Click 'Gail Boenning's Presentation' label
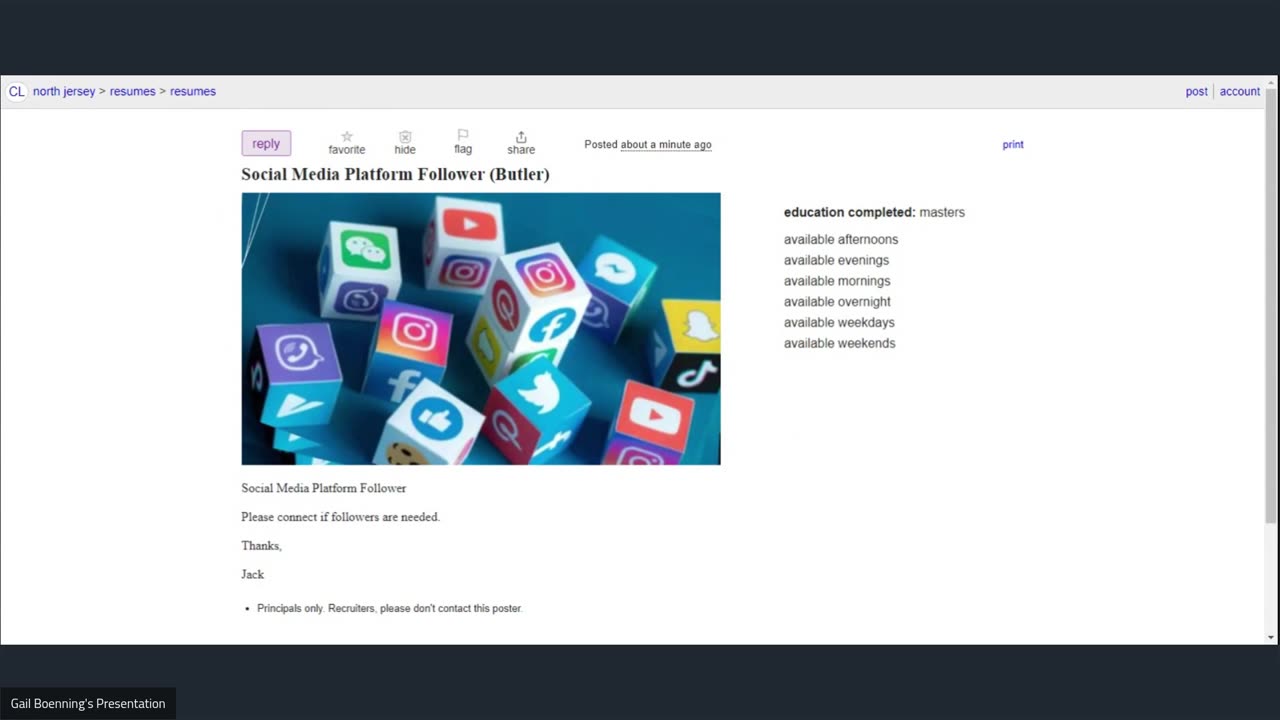Viewport: 1280px width, 720px height. tap(88, 703)
